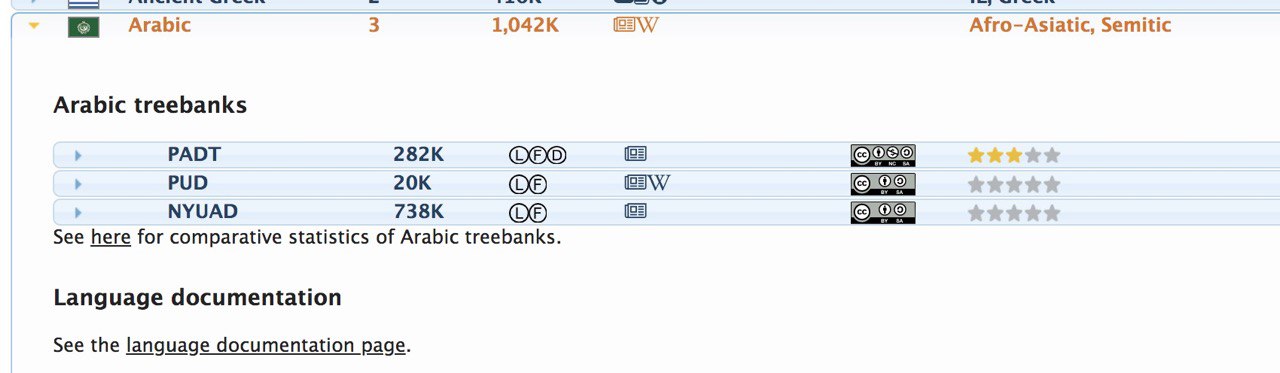
Task: Open the 'here' comparative statistics link
Action: pyautogui.click(x=110, y=238)
